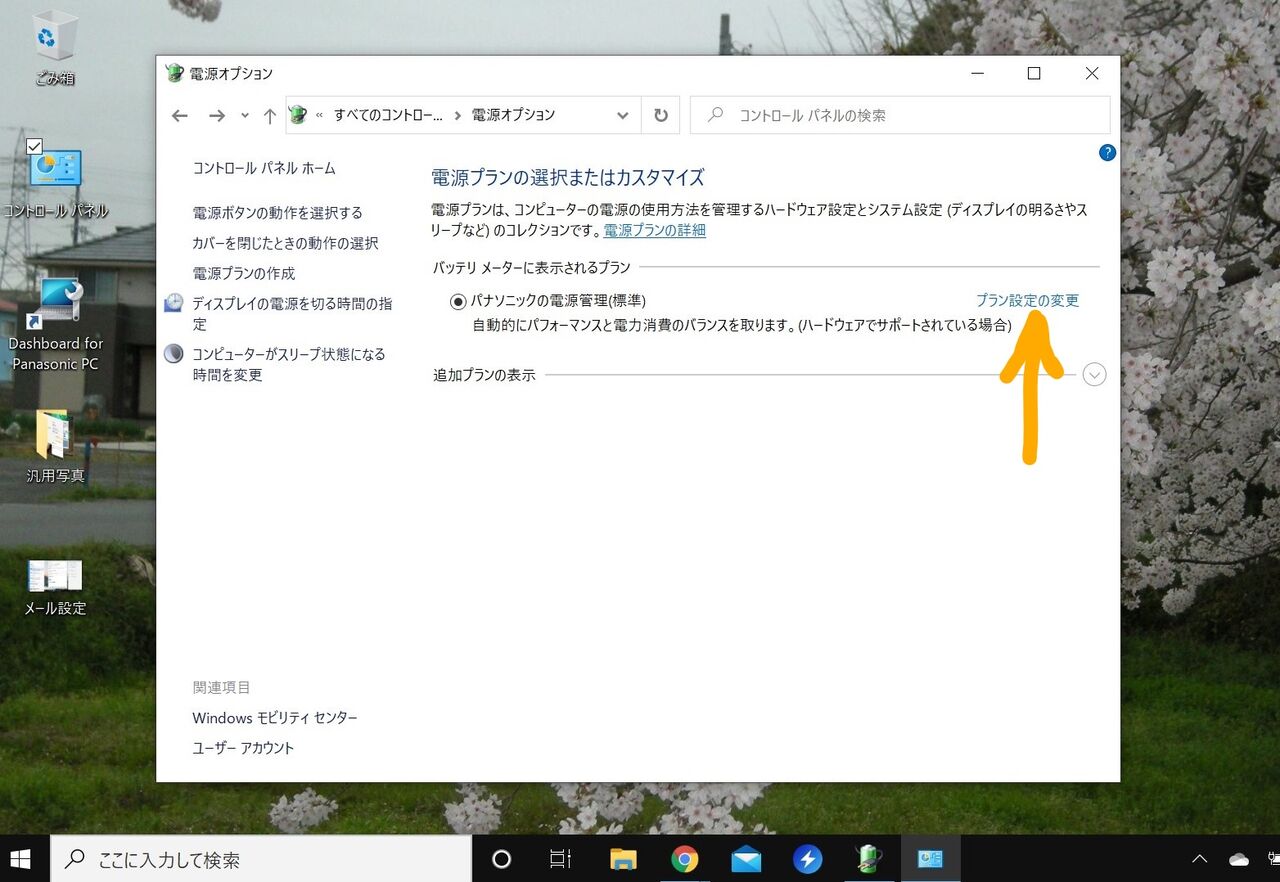
Task: Open Windows モビリティ センター link
Action: [x=275, y=718]
